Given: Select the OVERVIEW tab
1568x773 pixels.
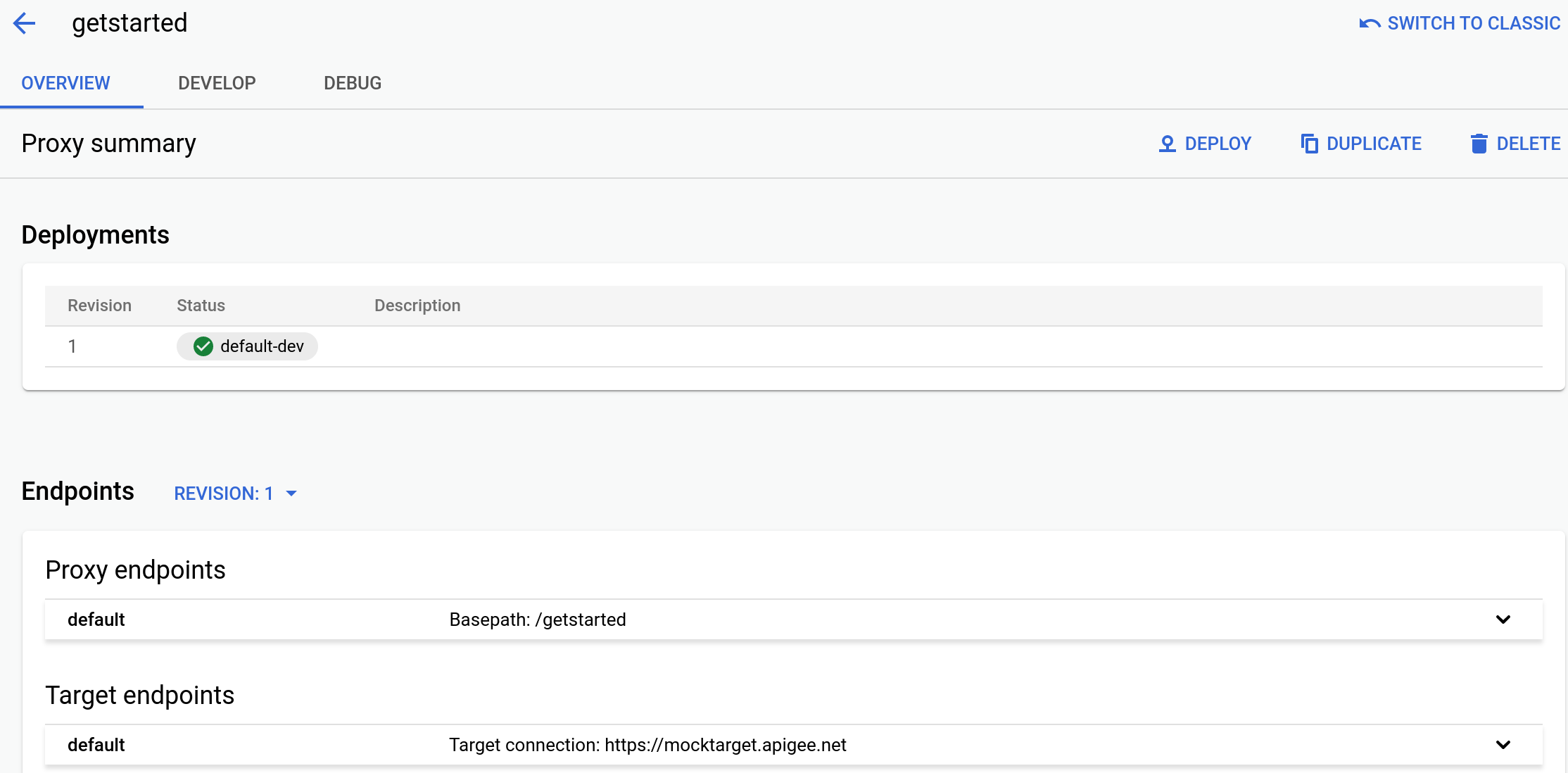Looking at the screenshot, I should coord(65,83).
